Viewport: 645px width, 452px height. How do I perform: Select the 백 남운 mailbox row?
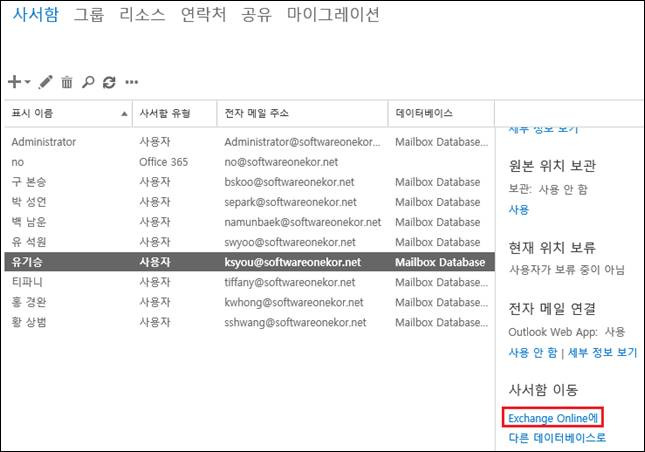pyautogui.click(x=249, y=222)
